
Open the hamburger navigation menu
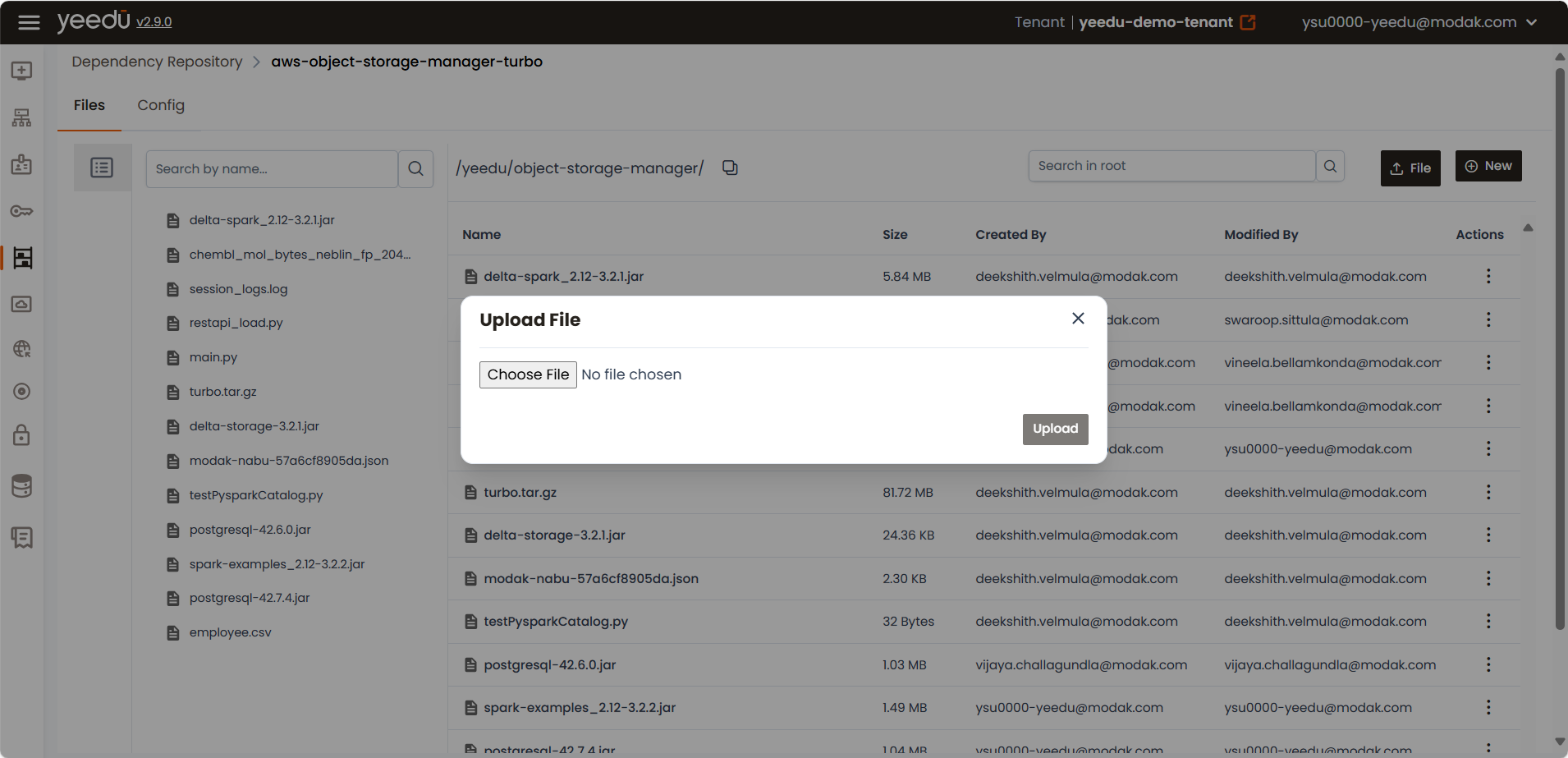coord(29,22)
